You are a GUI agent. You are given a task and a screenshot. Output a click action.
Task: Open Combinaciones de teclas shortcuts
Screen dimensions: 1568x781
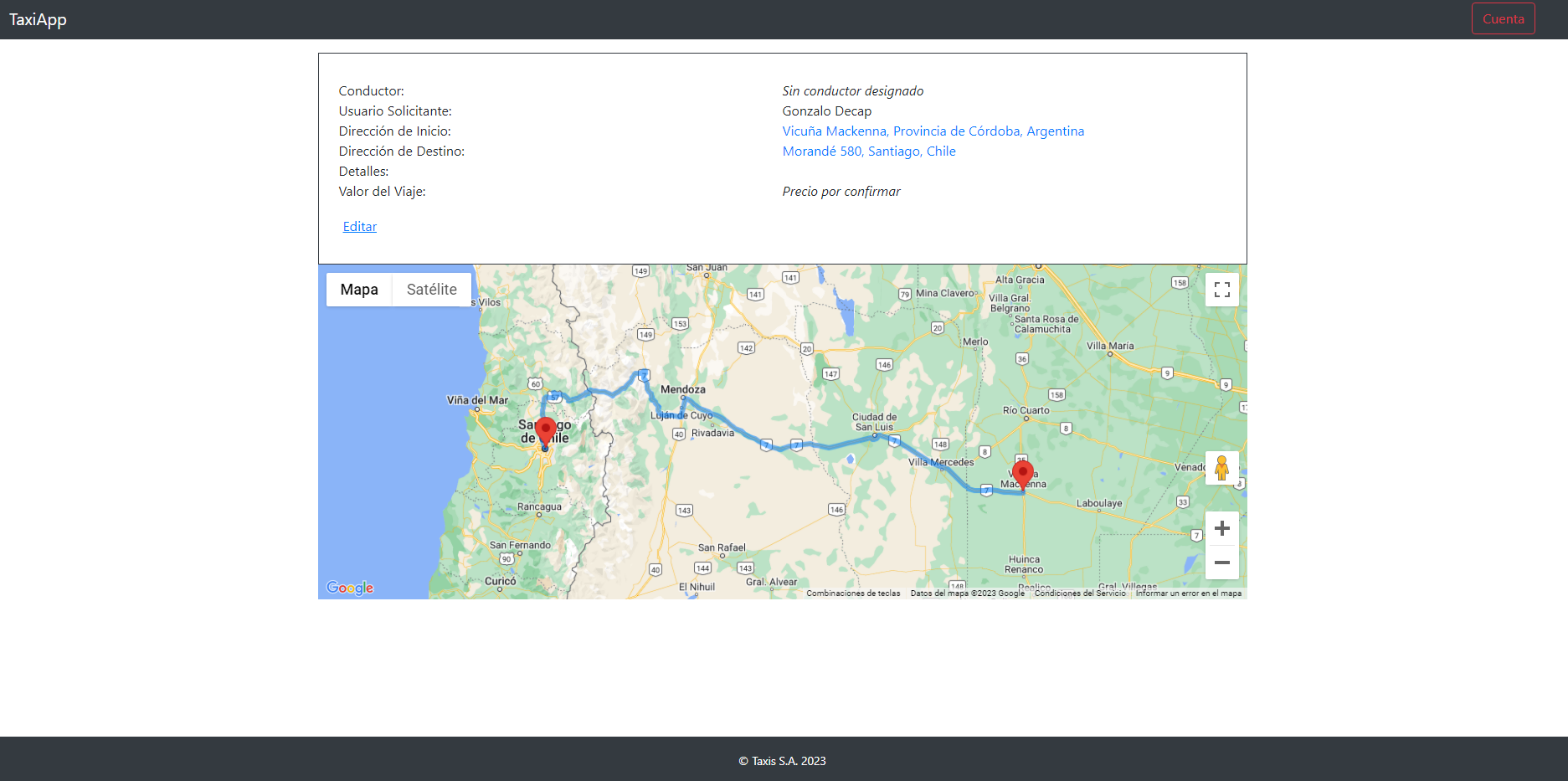tap(853, 593)
